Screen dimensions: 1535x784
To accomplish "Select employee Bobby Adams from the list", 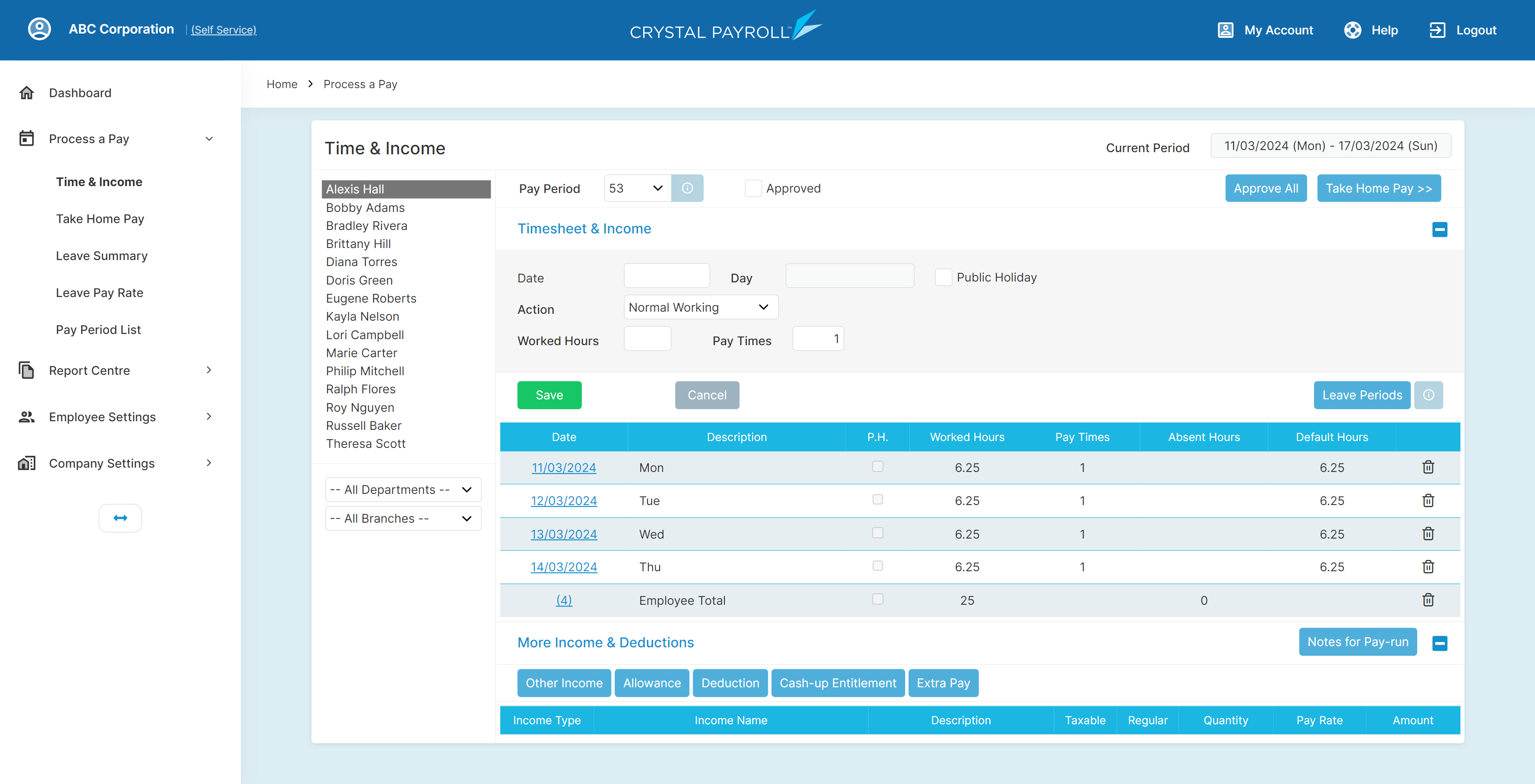I will (365, 207).
